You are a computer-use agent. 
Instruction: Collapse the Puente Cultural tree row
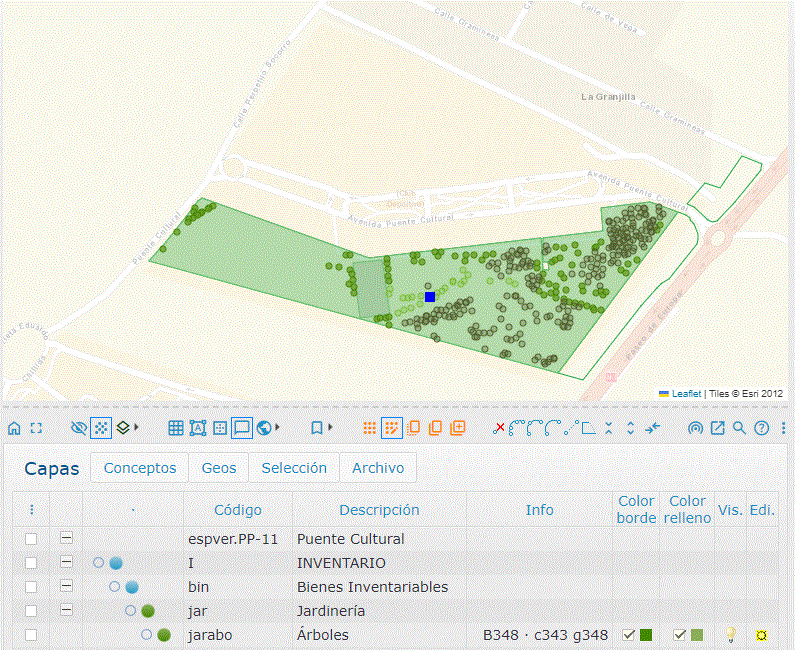(66, 539)
